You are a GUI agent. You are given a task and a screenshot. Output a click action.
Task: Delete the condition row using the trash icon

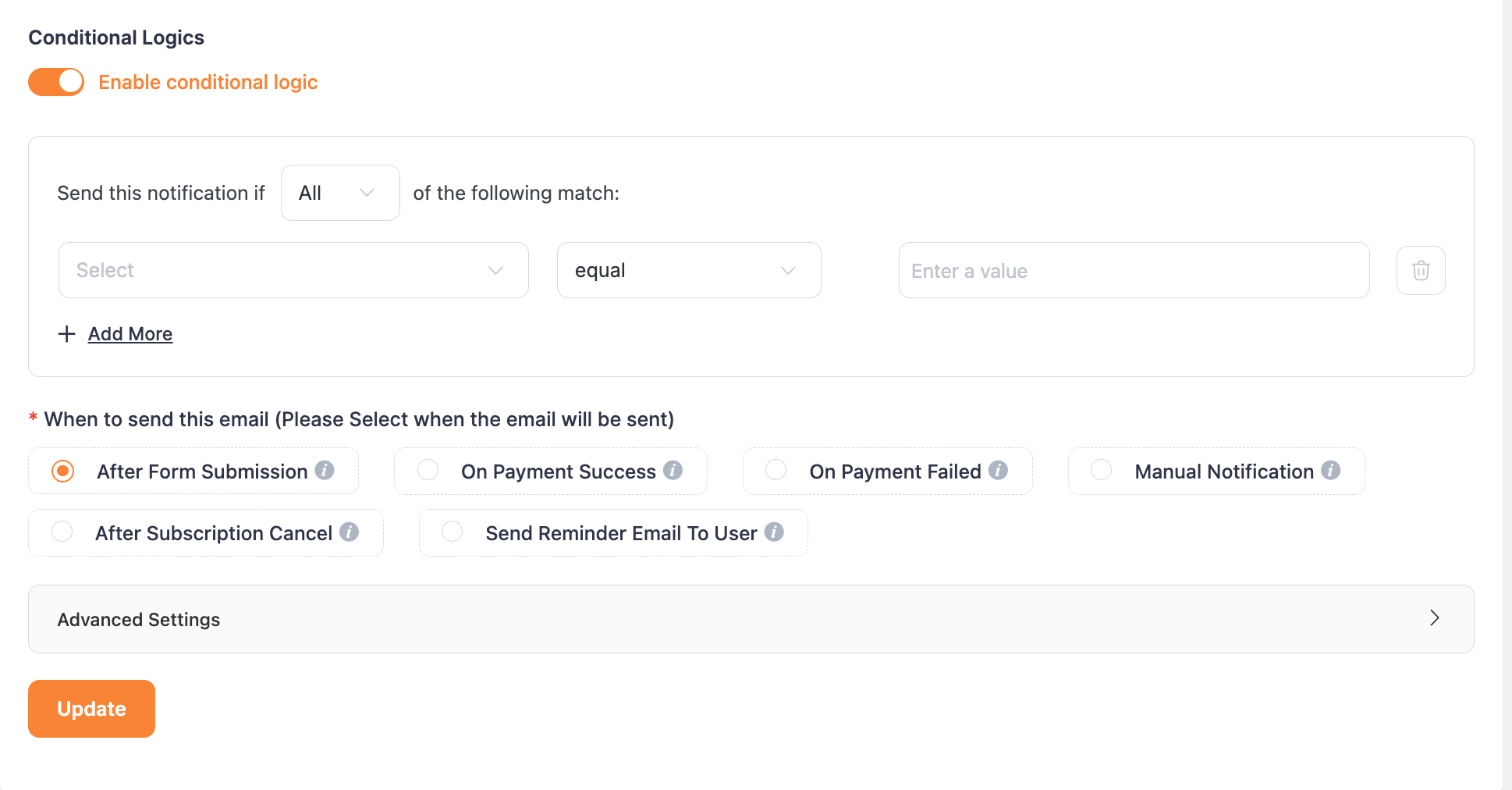tap(1421, 270)
